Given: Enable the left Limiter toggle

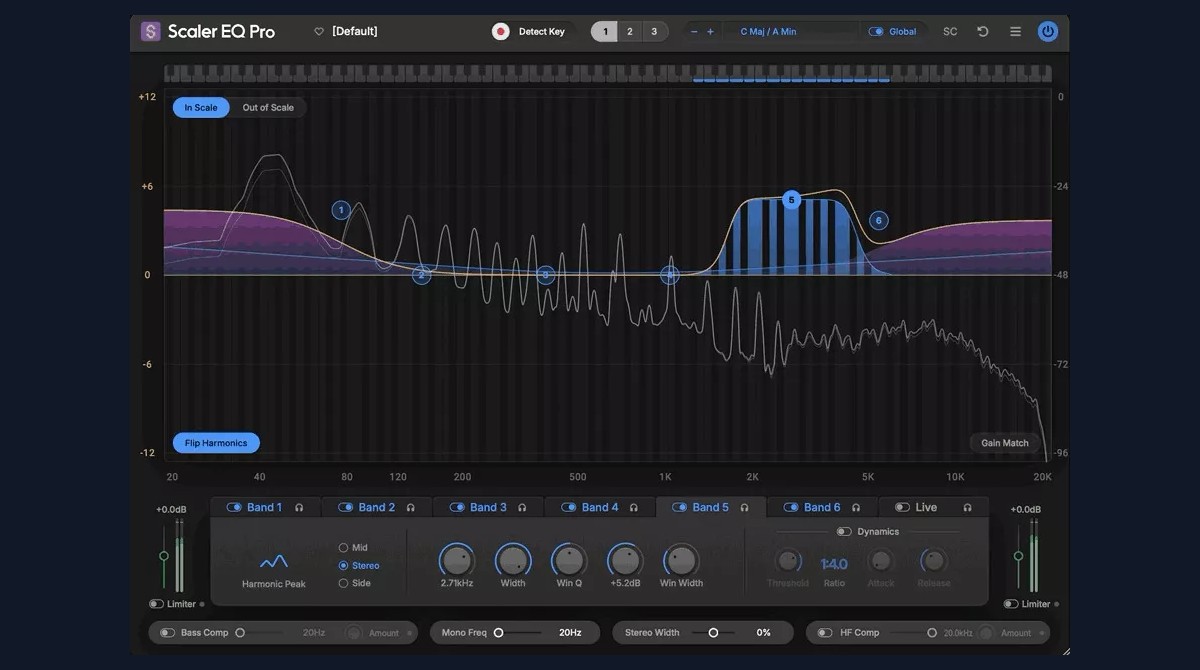Looking at the screenshot, I should 156,604.
